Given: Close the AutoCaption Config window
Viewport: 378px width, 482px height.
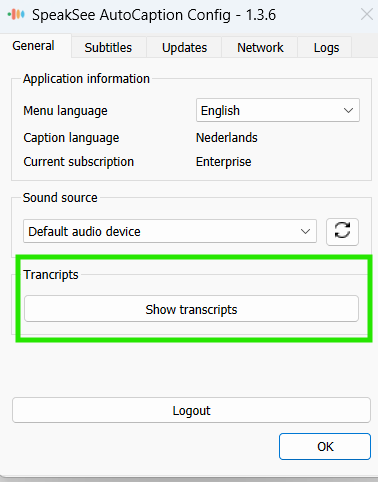Looking at the screenshot, I should pyautogui.click(x=367, y=14).
